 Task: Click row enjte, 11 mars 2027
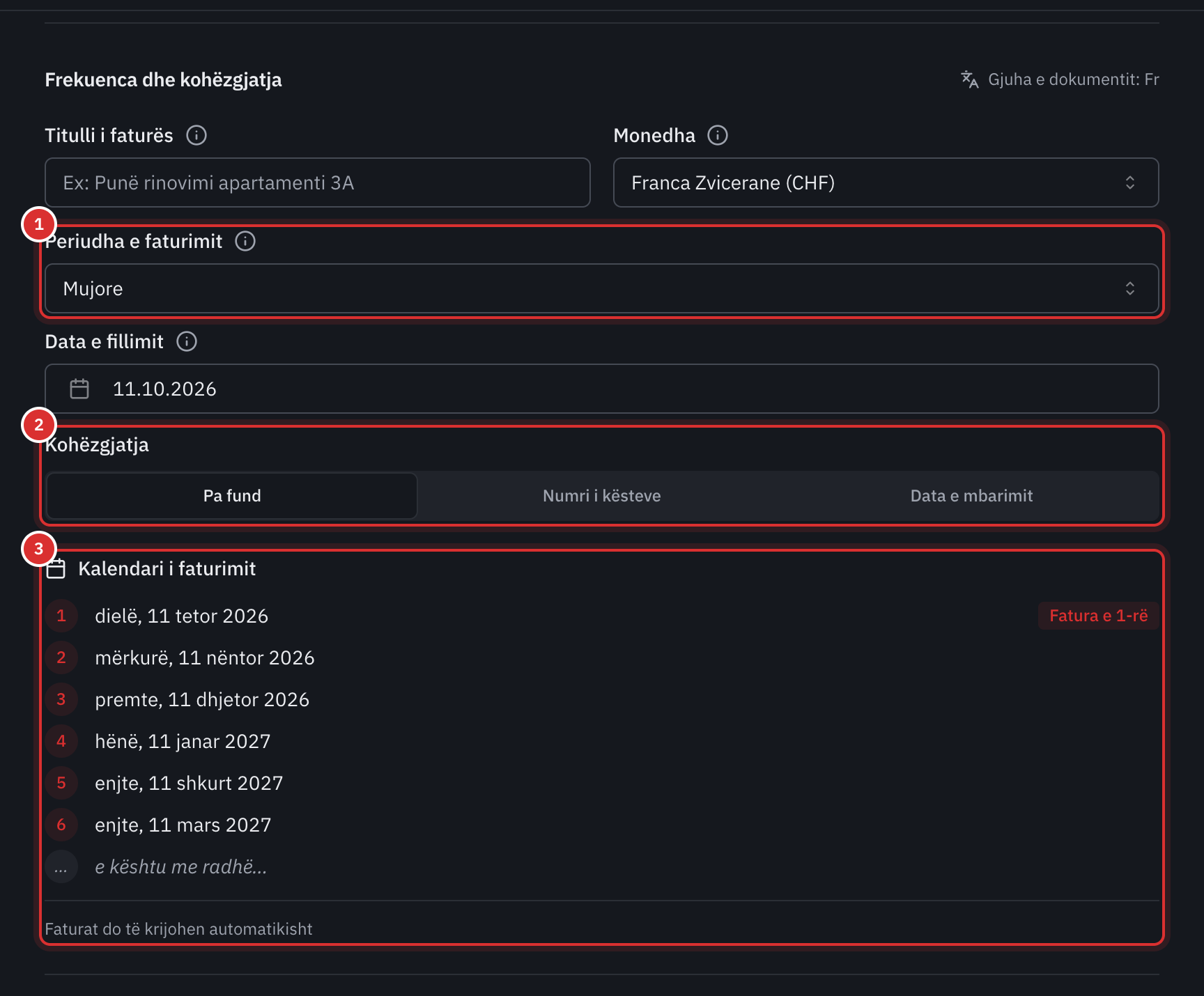click(x=602, y=825)
